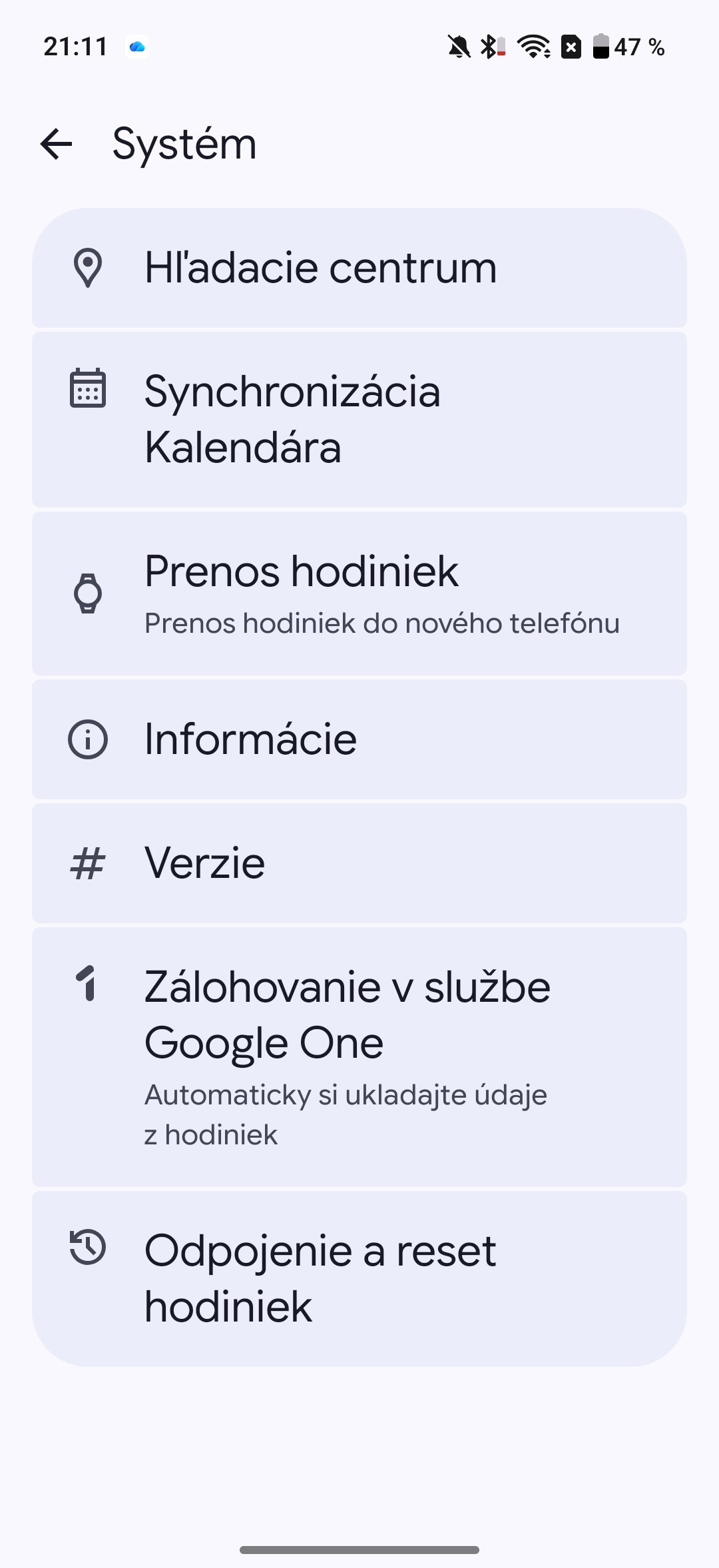Image resolution: width=719 pixels, height=1568 pixels.
Task: Tap the hash Verzie icon
Action: click(88, 863)
